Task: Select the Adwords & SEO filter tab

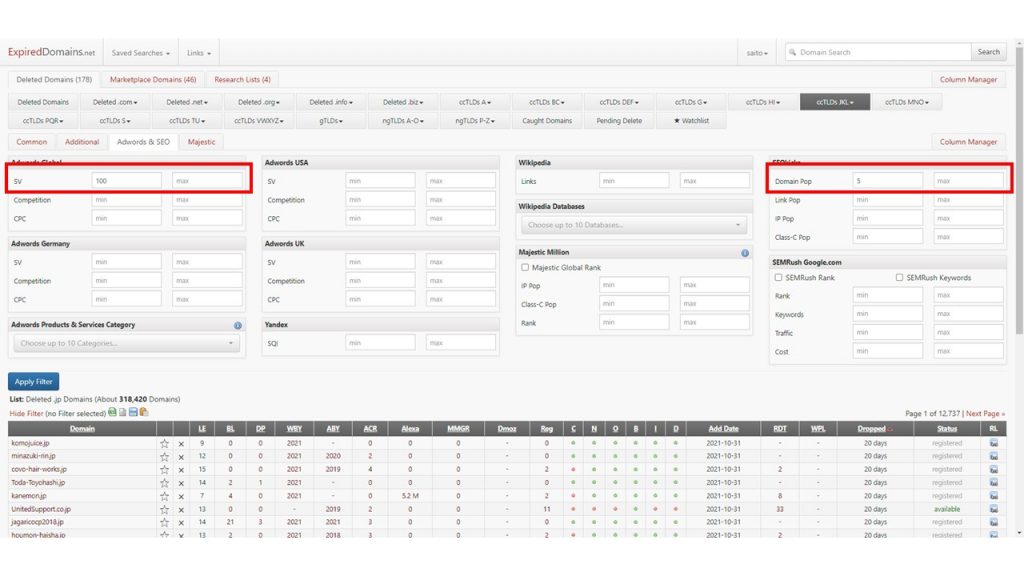Action: pyautogui.click(x=143, y=142)
